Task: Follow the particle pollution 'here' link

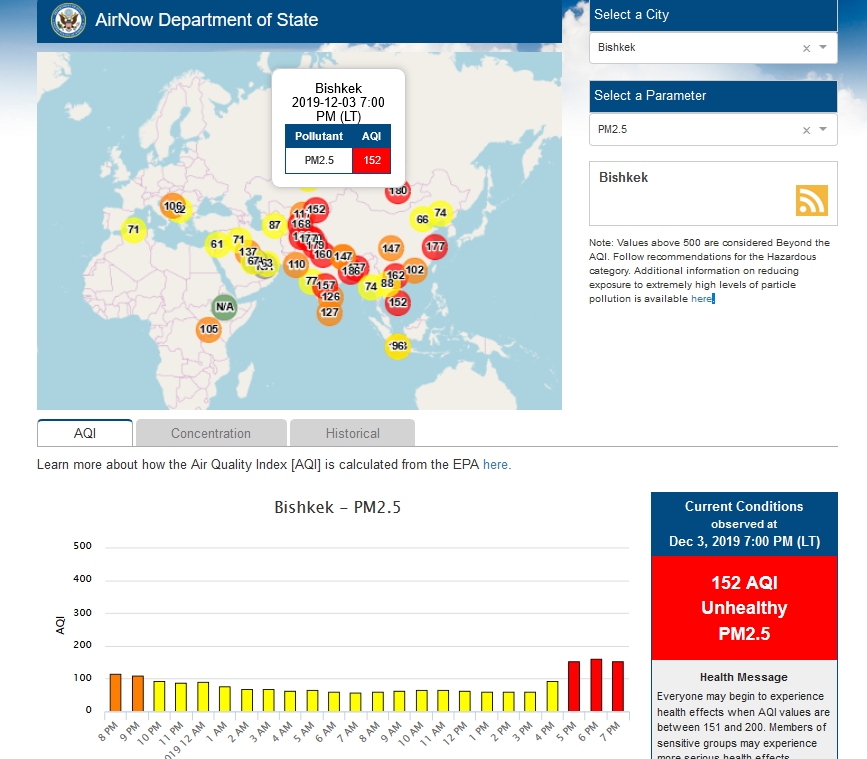Action: tap(701, 299)
